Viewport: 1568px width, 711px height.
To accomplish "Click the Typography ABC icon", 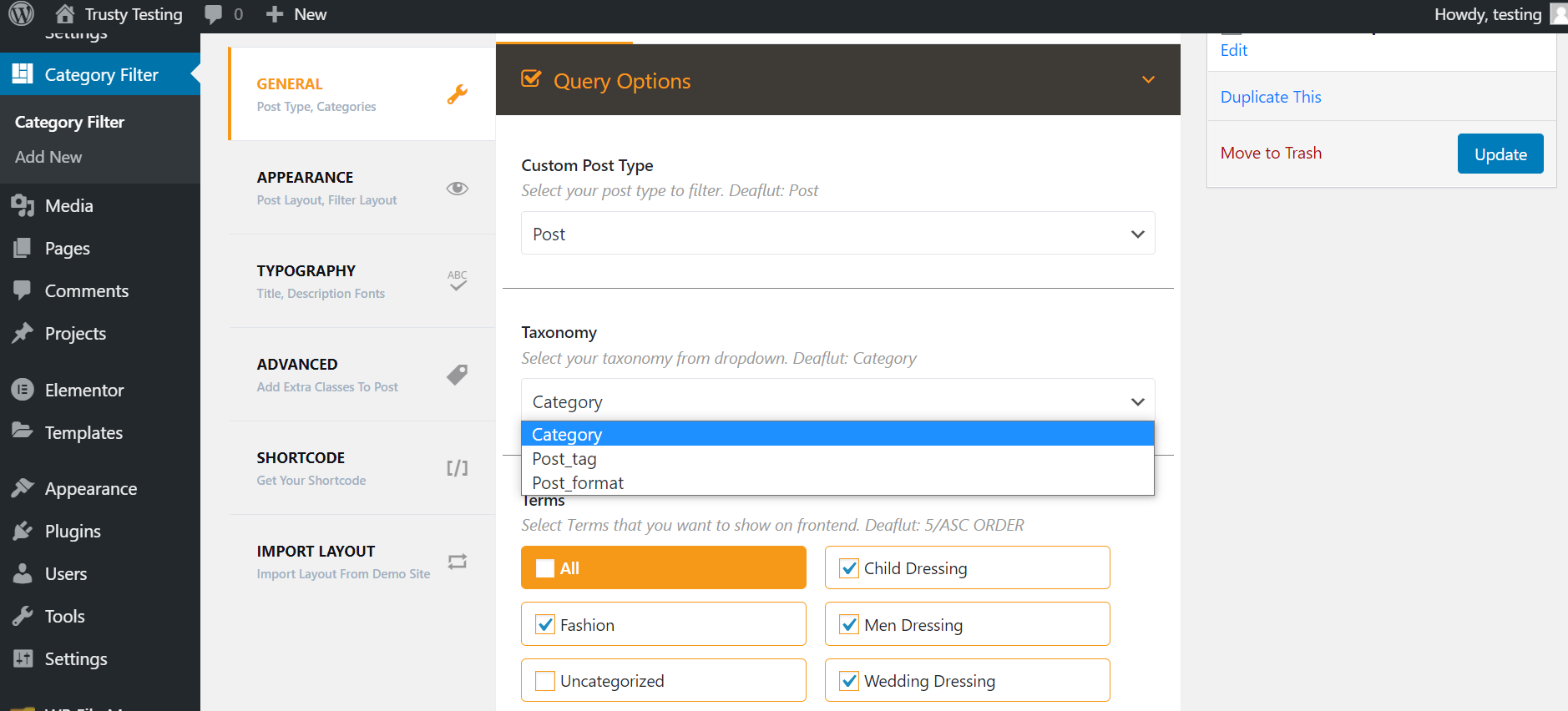I will pos(458,280).
